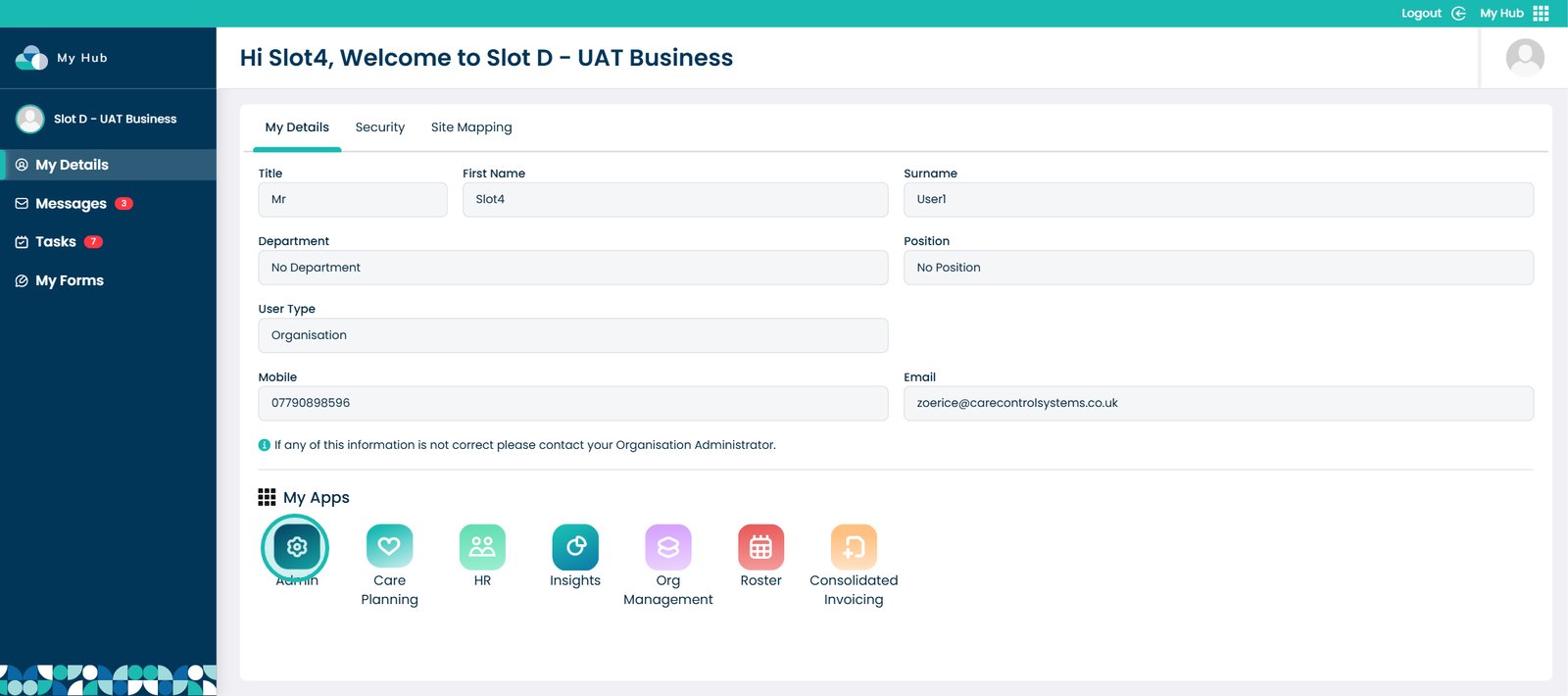Click the Department field
Viewport: 1568px width, 696px height.
pyautogui.click(x=573, y=268)
